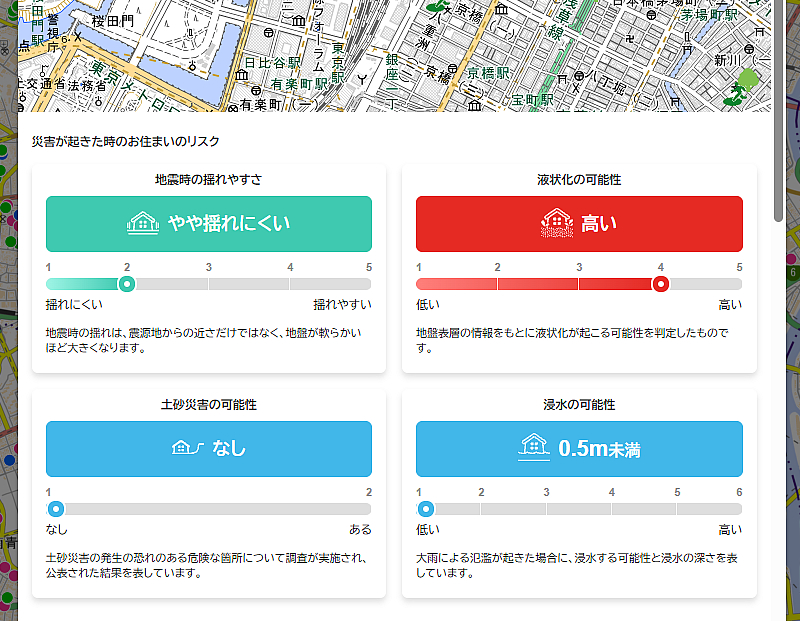
Task: Click the vertical scrollbar of the panel
Action: [x=778, y=110]
